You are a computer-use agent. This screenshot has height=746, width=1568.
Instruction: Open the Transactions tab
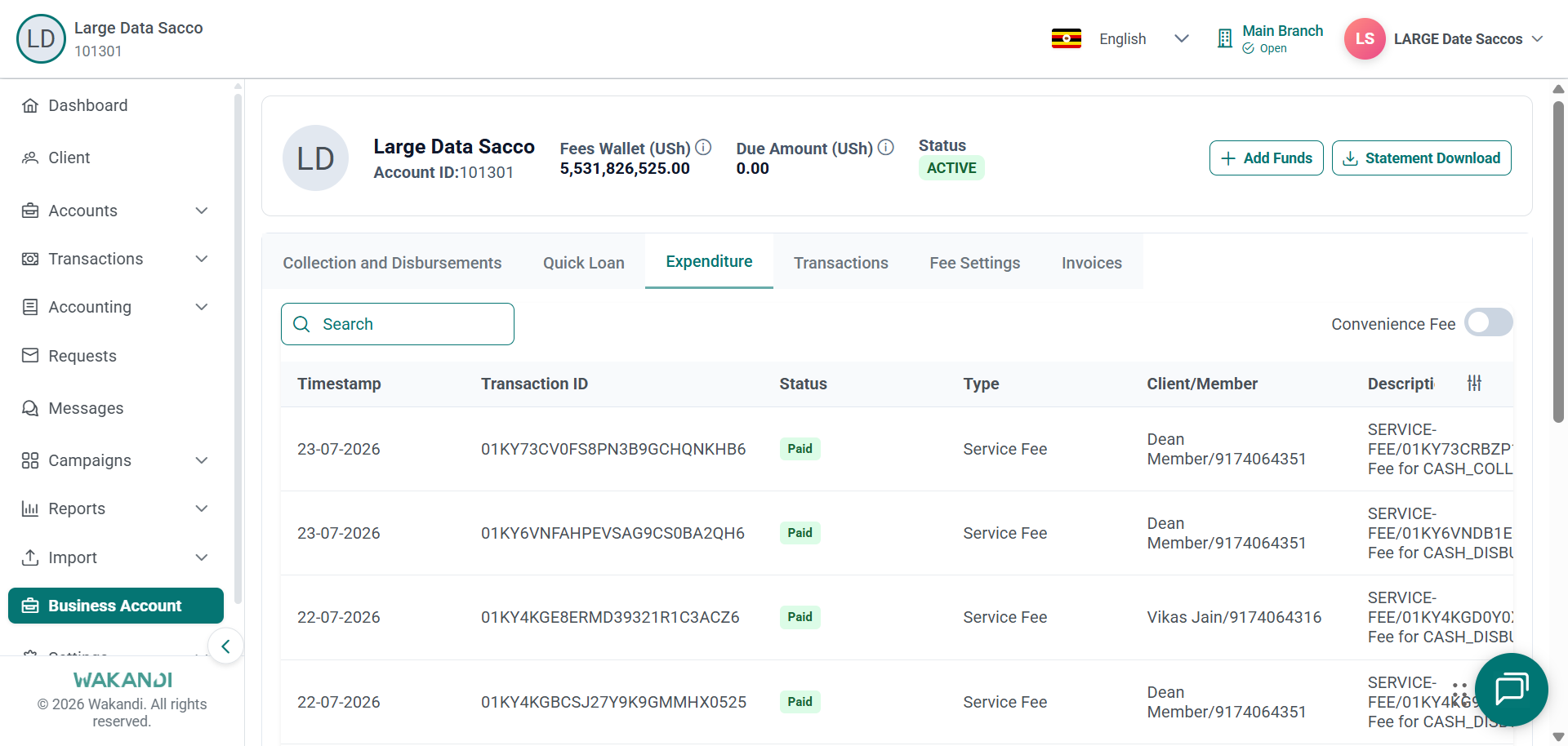coord(841,263)
